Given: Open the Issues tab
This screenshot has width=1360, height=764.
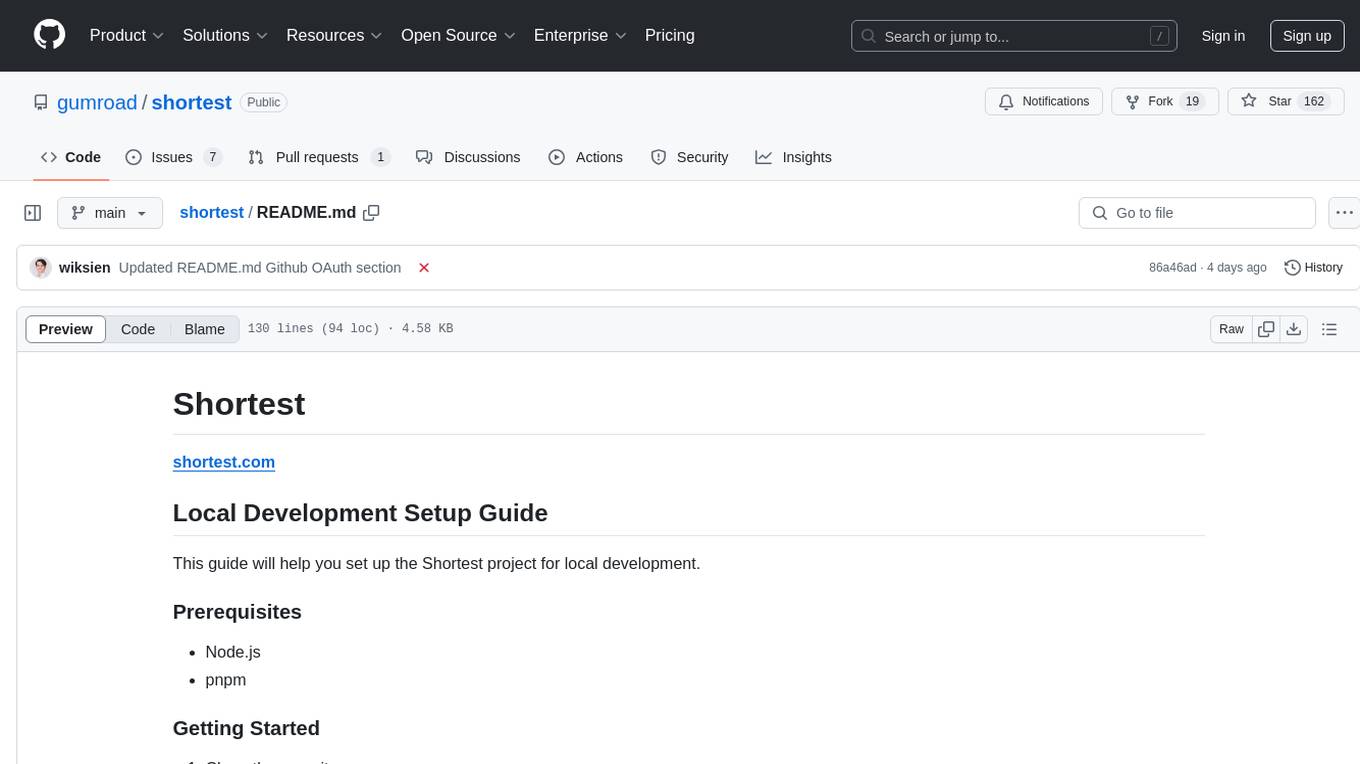Looking at the screenshot, I should 173,157.
